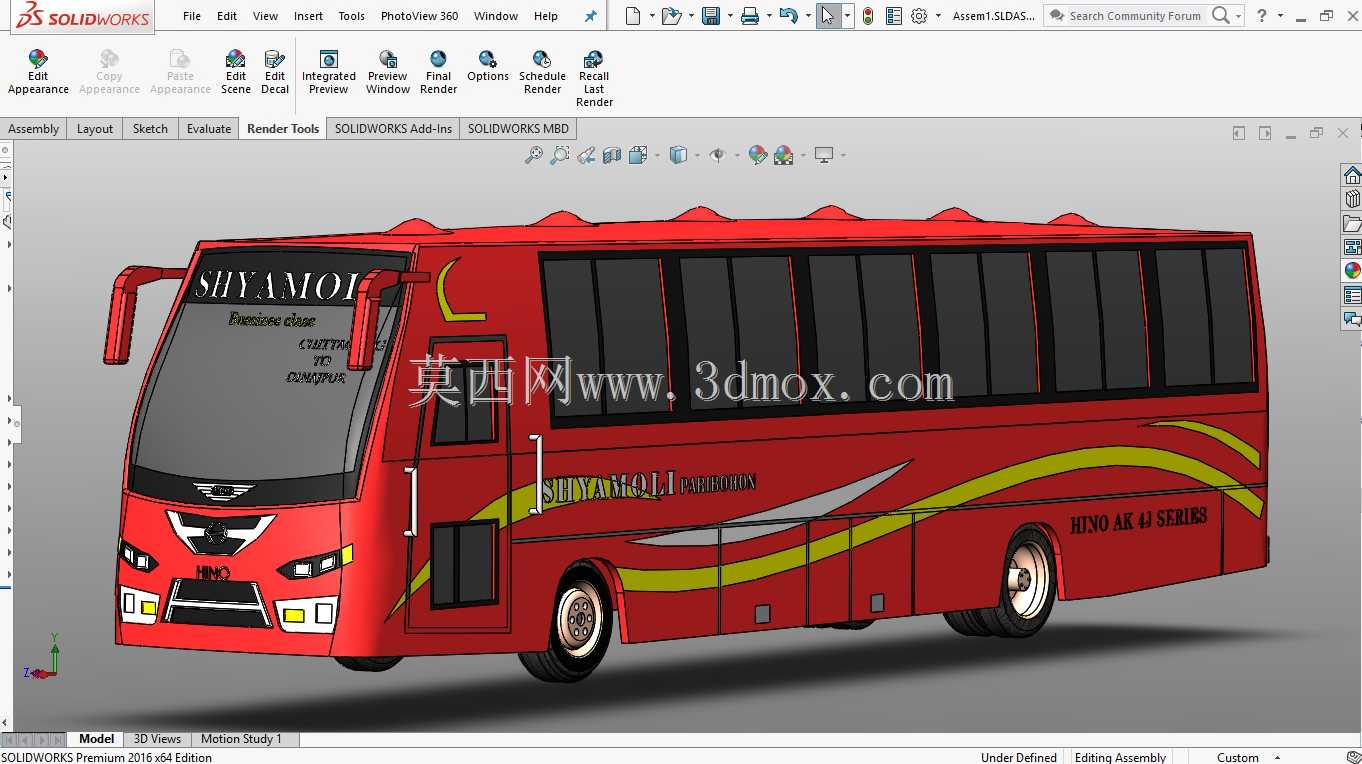Choose Zoom to Area tool

click(x=560, y=155)
